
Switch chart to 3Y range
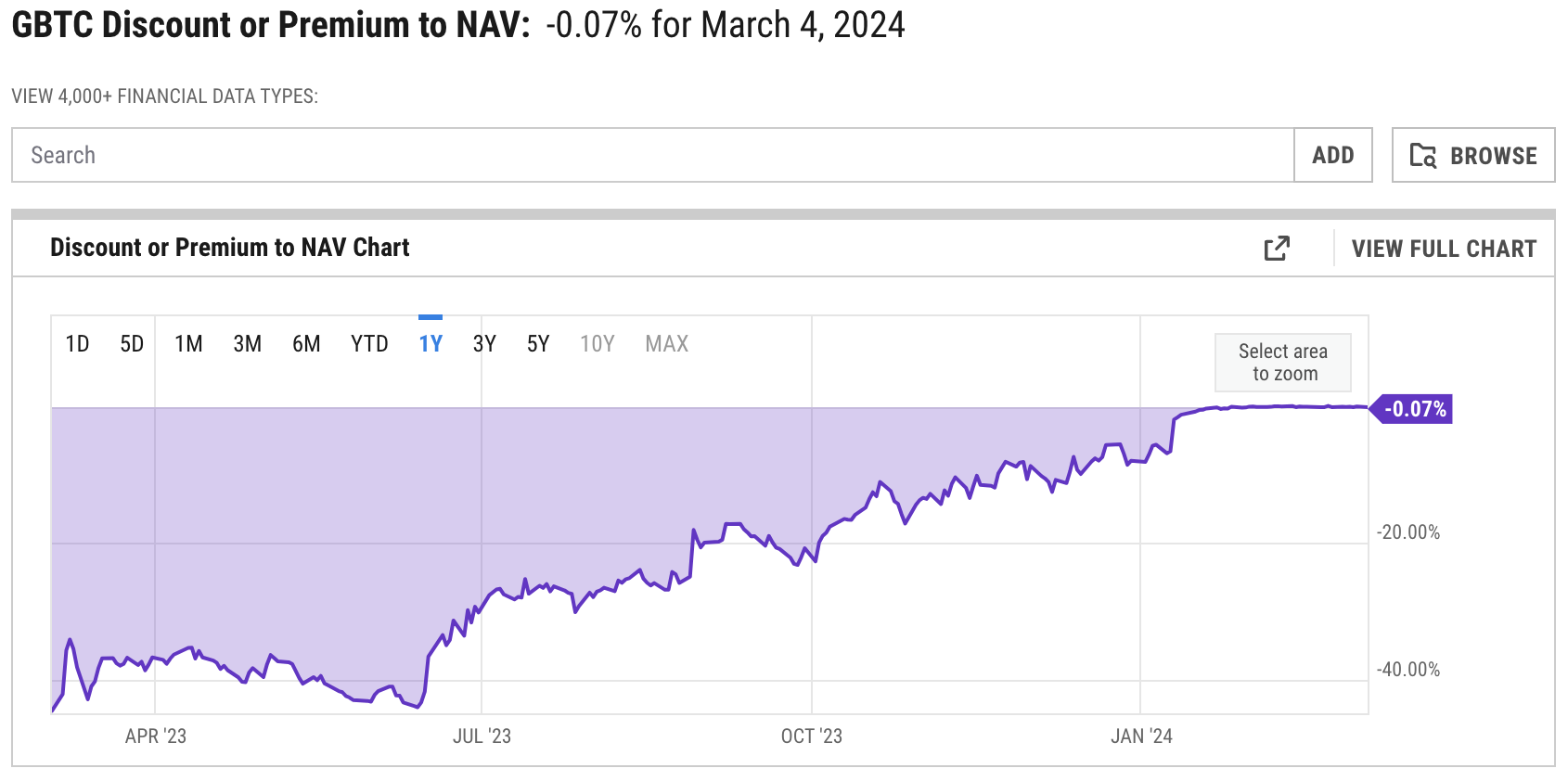point(484,344)
